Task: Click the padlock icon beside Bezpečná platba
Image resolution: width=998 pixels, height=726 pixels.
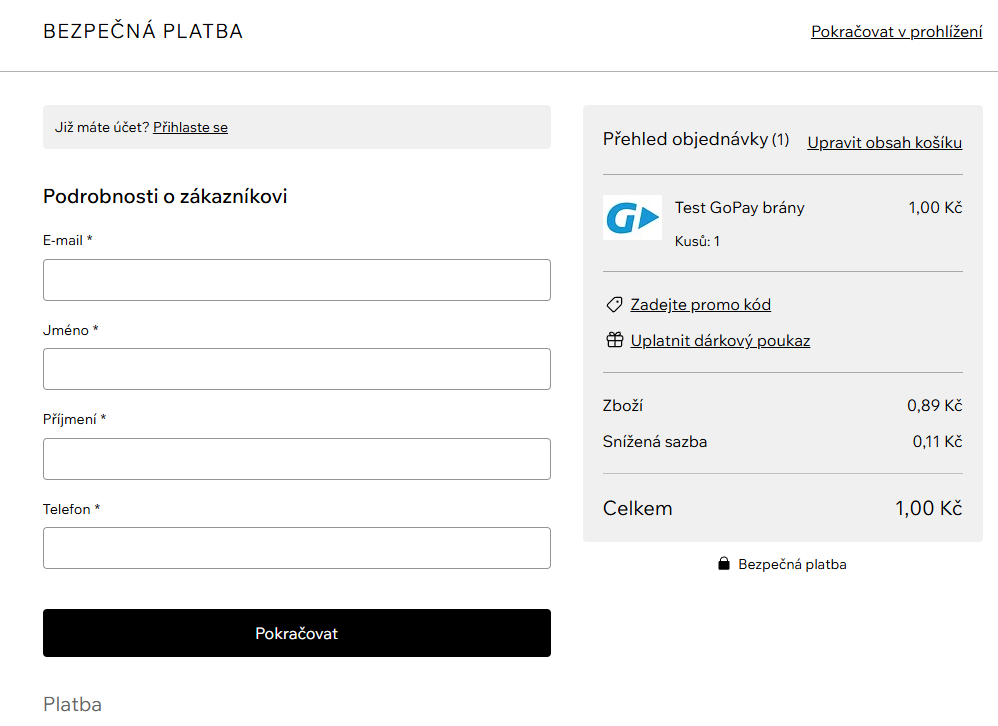Action: (x=724, y=564)
